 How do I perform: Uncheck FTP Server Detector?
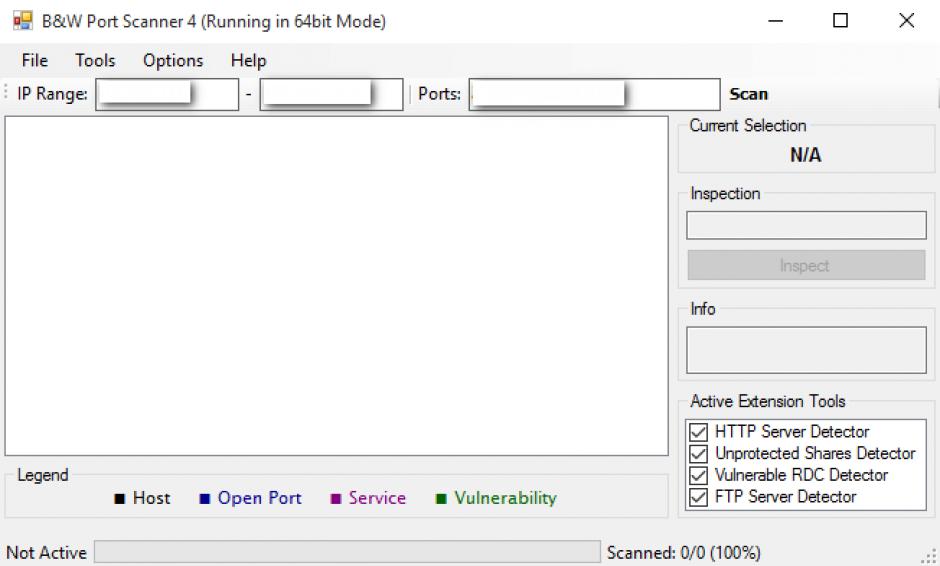[698, 497]
